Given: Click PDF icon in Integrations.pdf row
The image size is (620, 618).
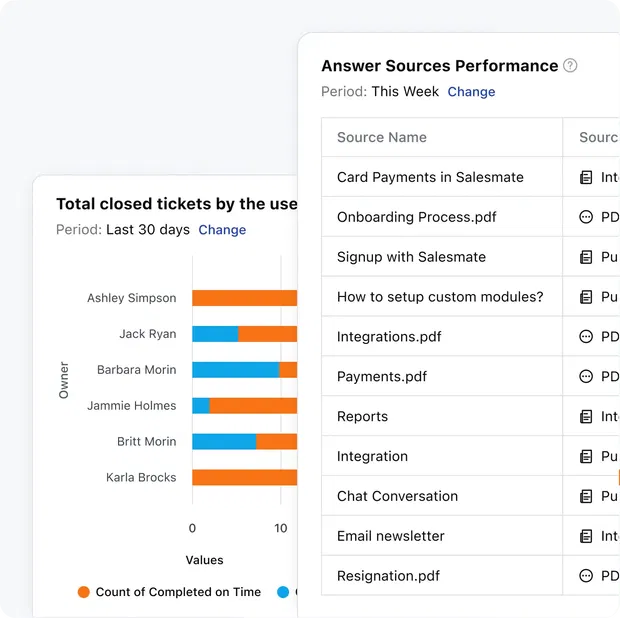Looking at the screenshot, I should tap(586, 337).
